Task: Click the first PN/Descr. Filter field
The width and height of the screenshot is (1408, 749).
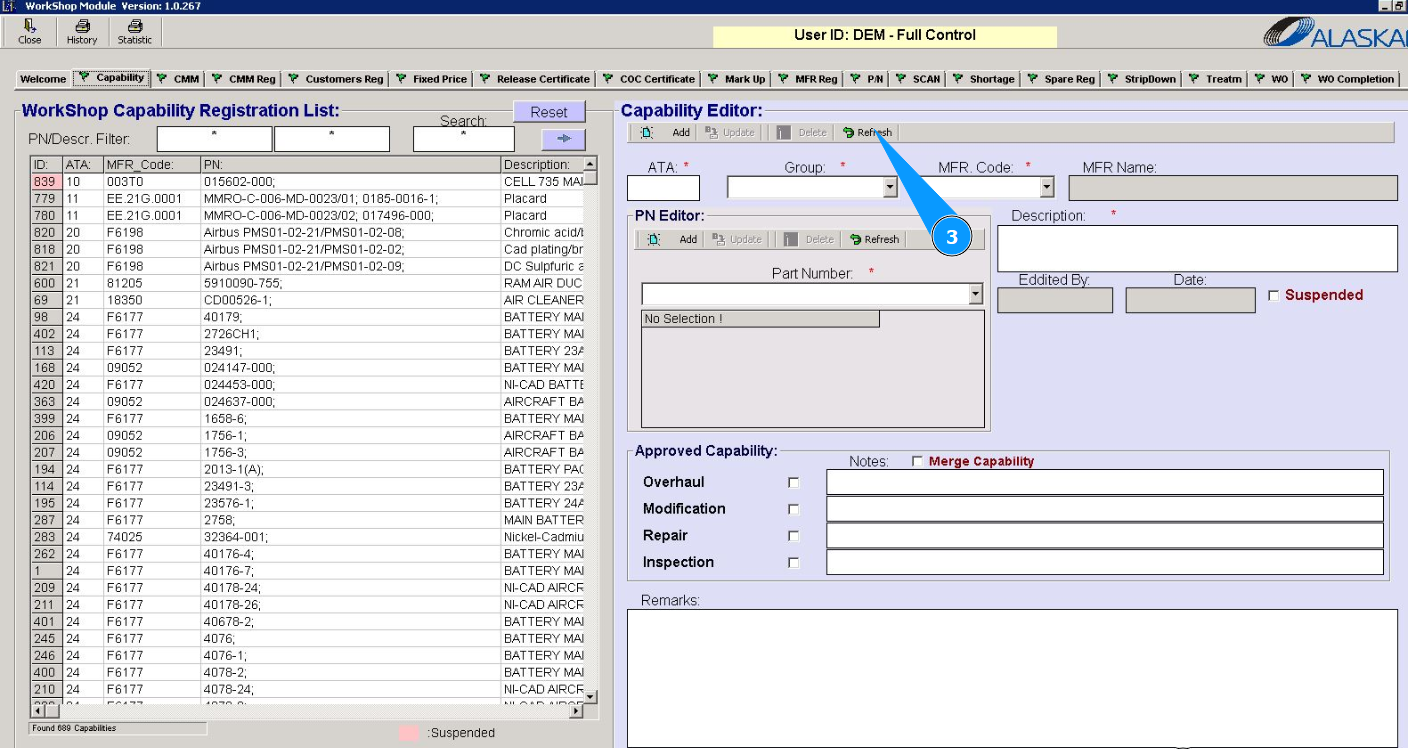Action: pos(214,139)
